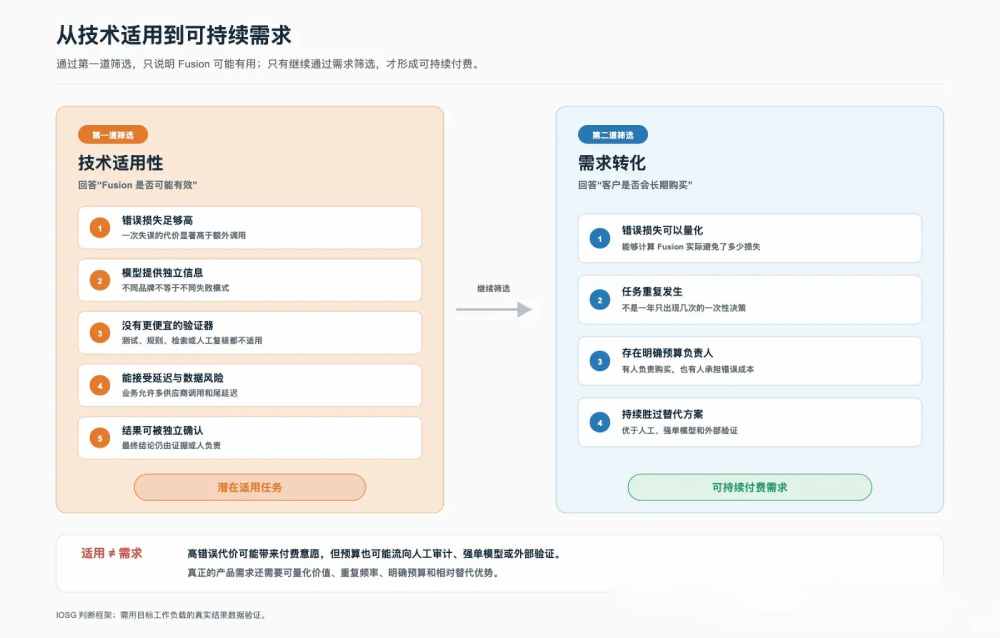Click the card title 持续胜过替代方案
The image size is (1000, 638).
pos(663,414)
